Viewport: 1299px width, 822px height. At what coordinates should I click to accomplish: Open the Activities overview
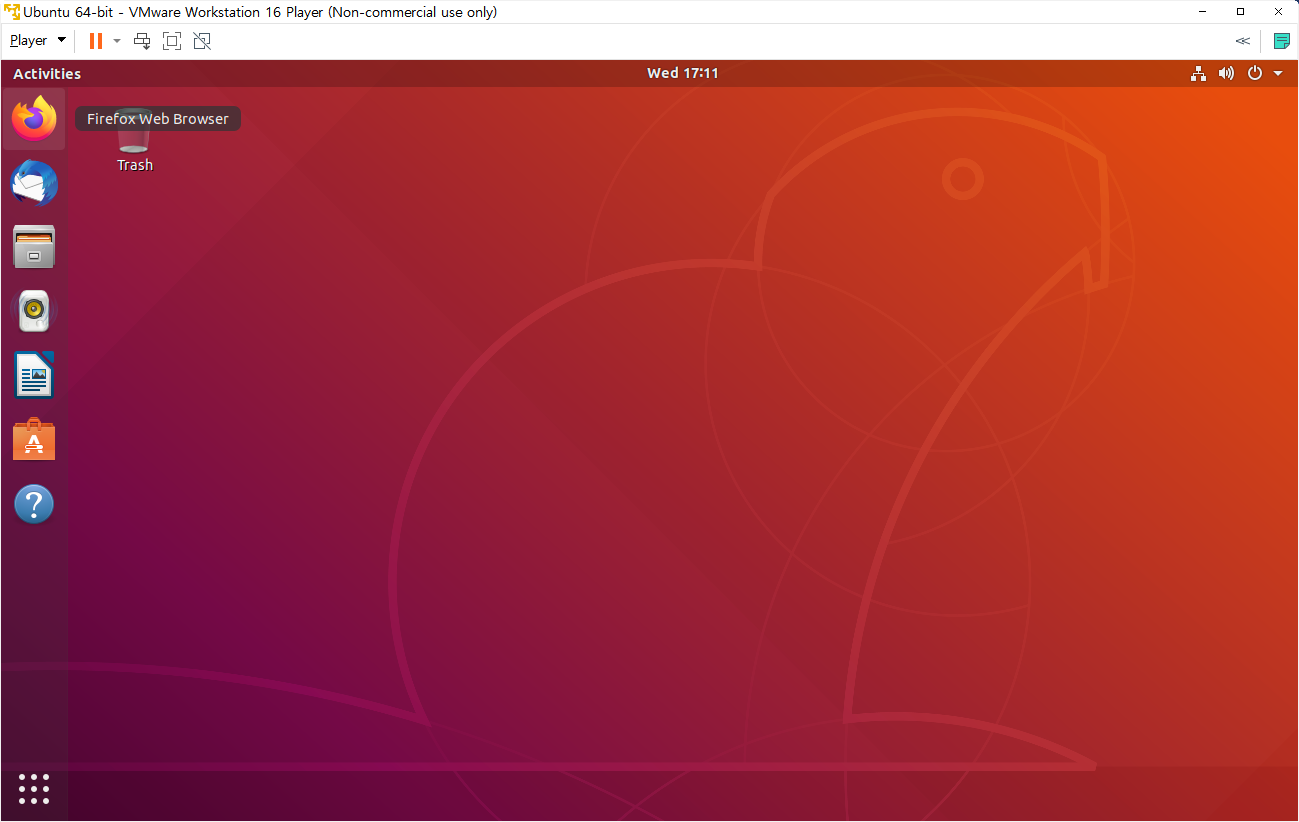47,73
